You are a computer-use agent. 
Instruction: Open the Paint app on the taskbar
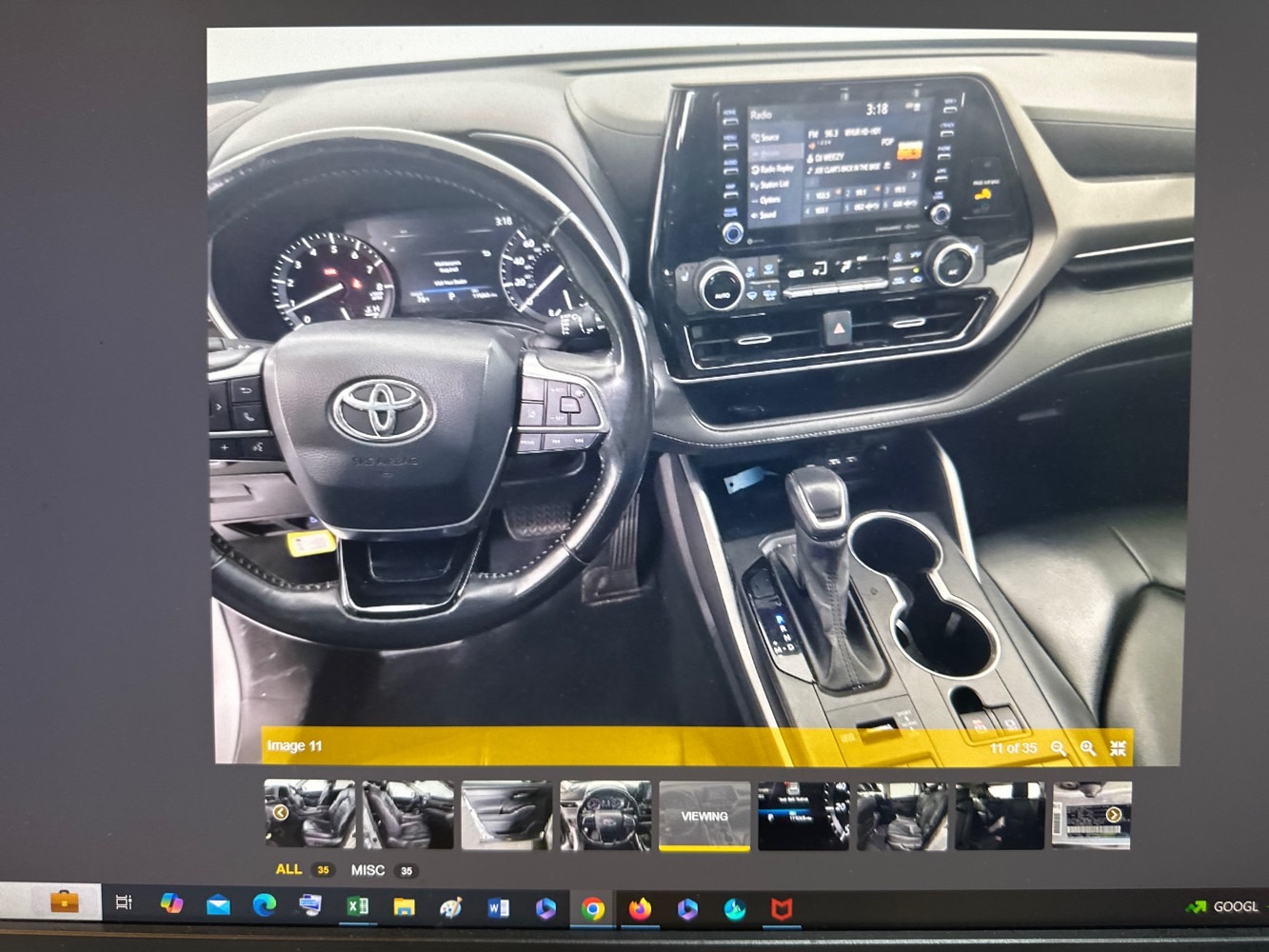[x=451, y=908]
